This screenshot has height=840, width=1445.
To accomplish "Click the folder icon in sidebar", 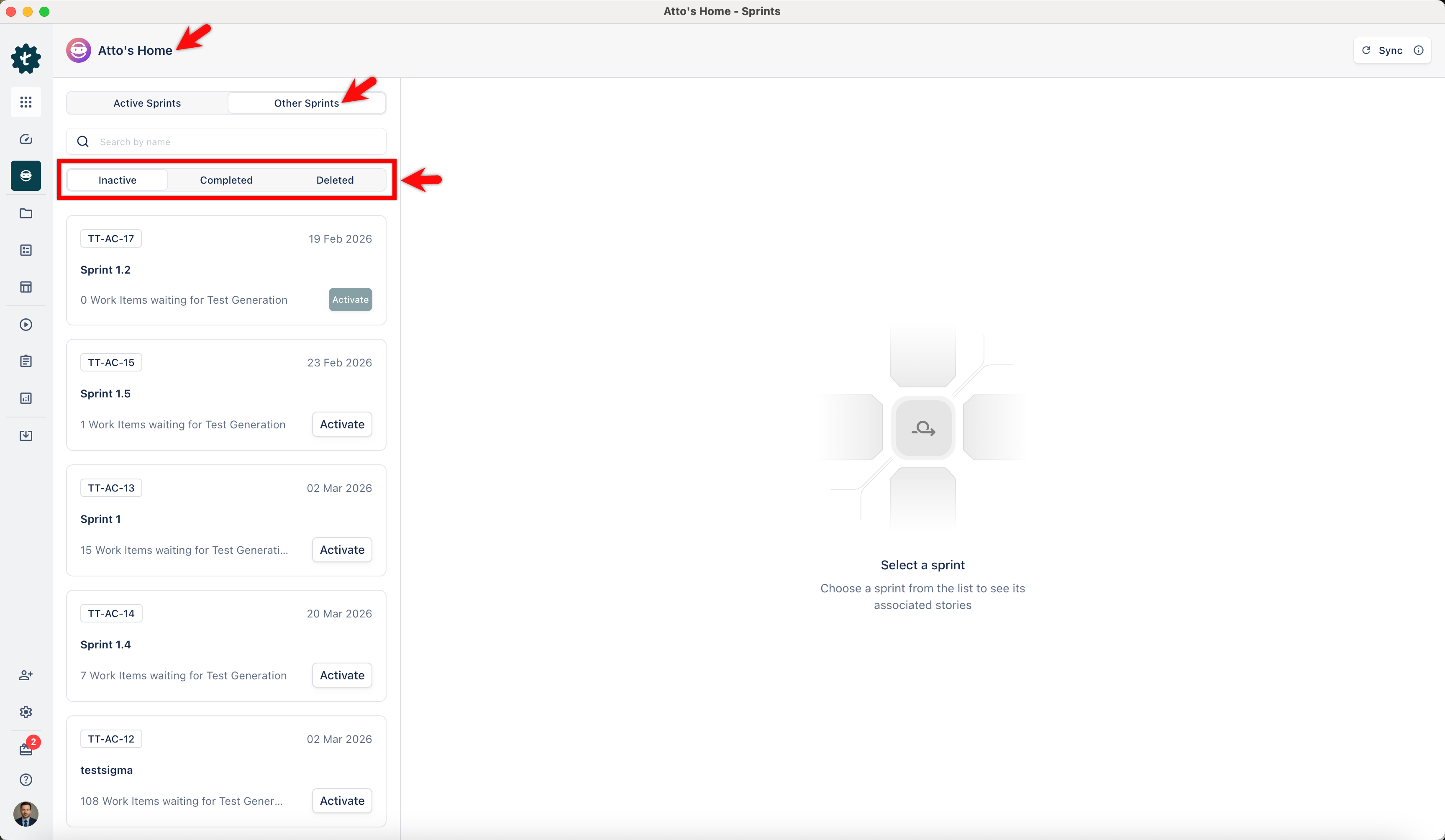I will pos(26,213).
